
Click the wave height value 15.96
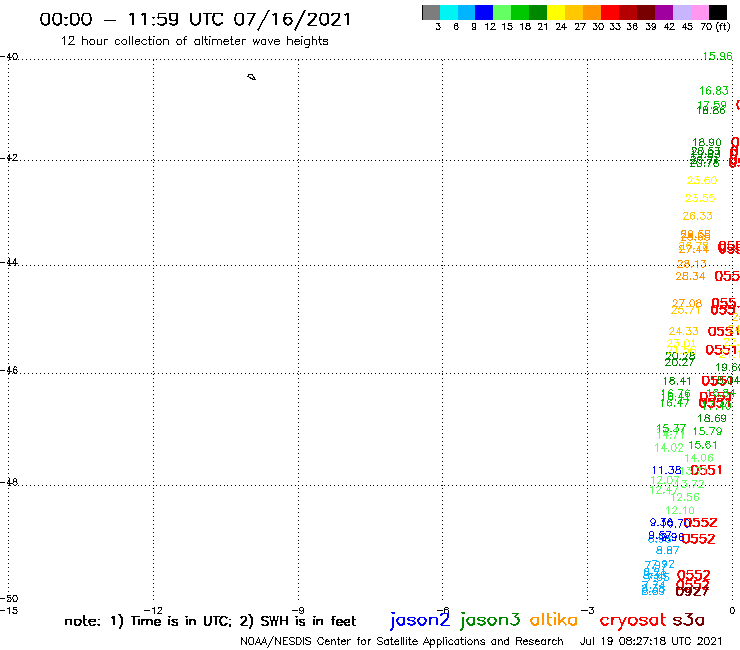click(717, 56)
